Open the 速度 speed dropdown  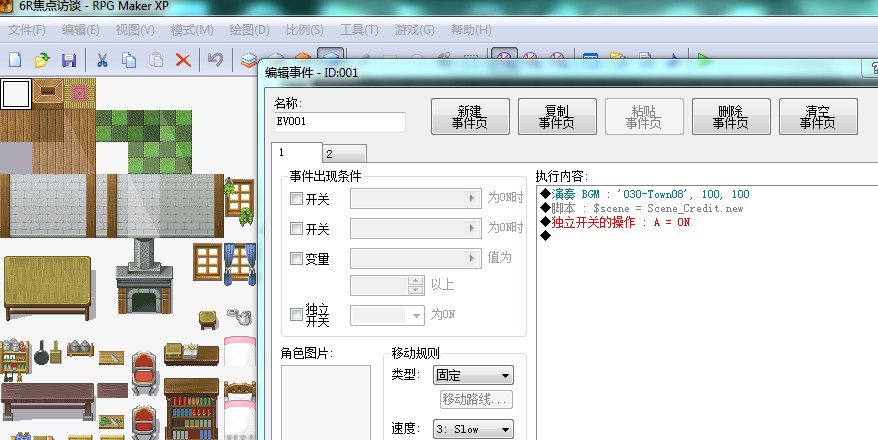pos(473,429)
